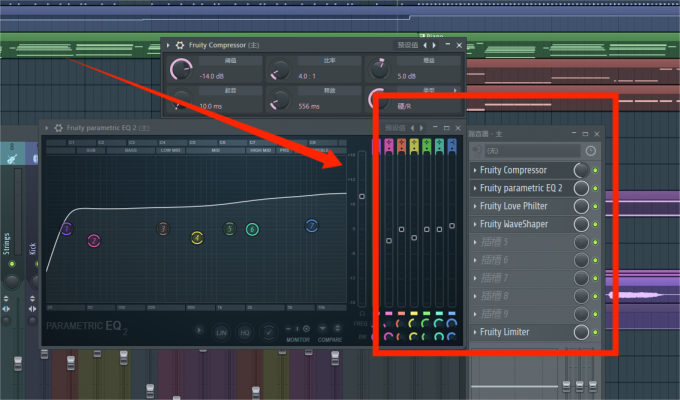
Task: Click the orange band type icon atop EQ sliders
Action: pos(402,146)
